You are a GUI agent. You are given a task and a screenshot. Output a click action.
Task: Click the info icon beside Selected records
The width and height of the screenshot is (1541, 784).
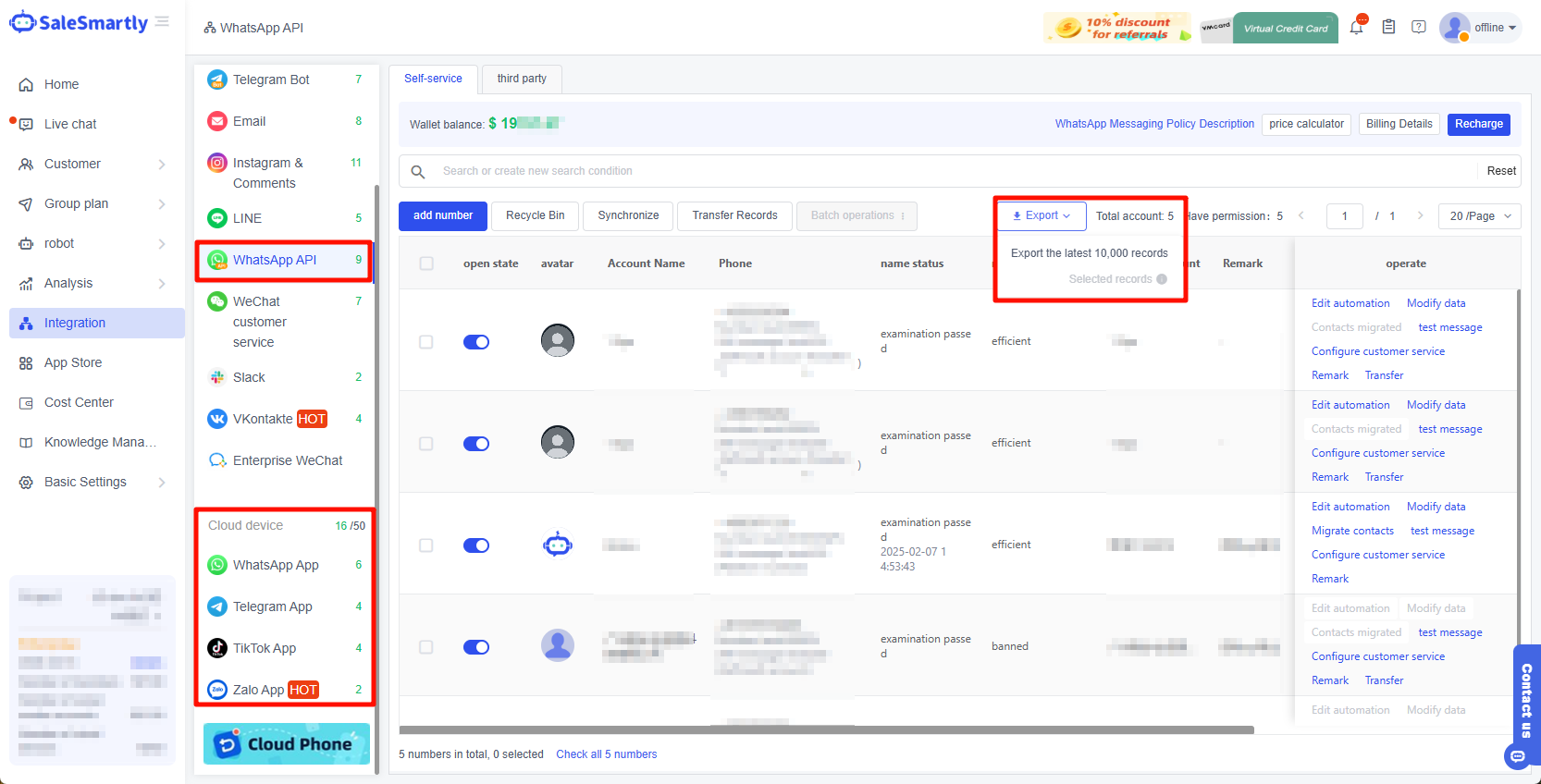[1162, 279]
